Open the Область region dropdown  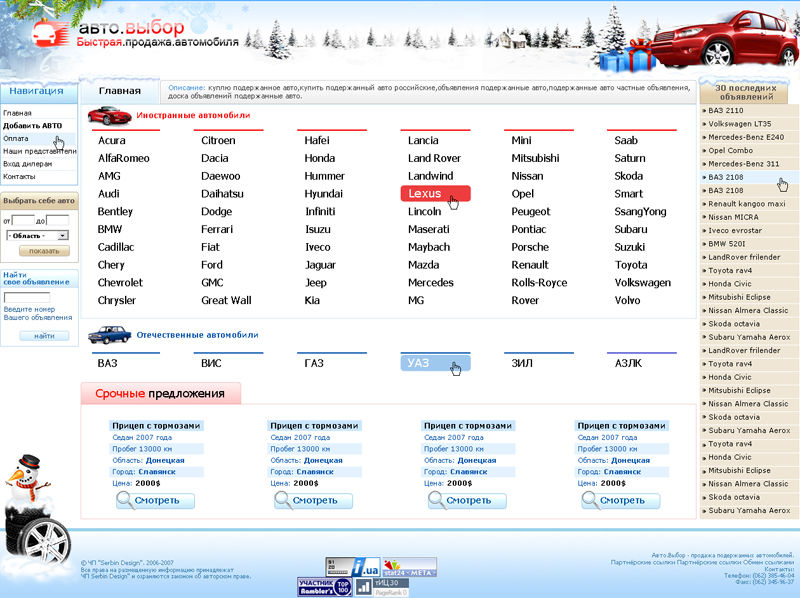(x=38, y=235)
